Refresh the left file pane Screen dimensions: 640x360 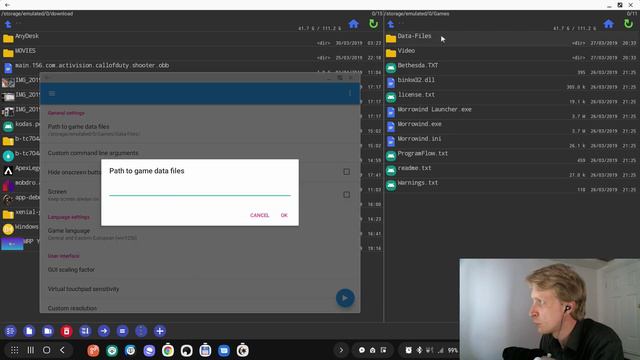373,24
